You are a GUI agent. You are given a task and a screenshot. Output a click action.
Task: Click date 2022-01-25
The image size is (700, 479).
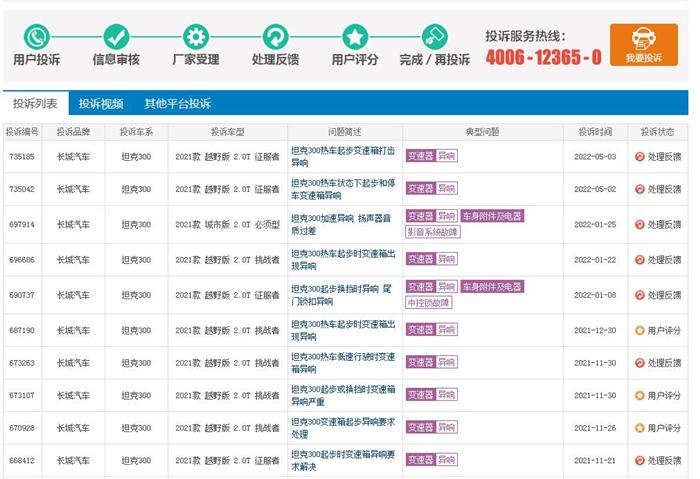[595, 225]
